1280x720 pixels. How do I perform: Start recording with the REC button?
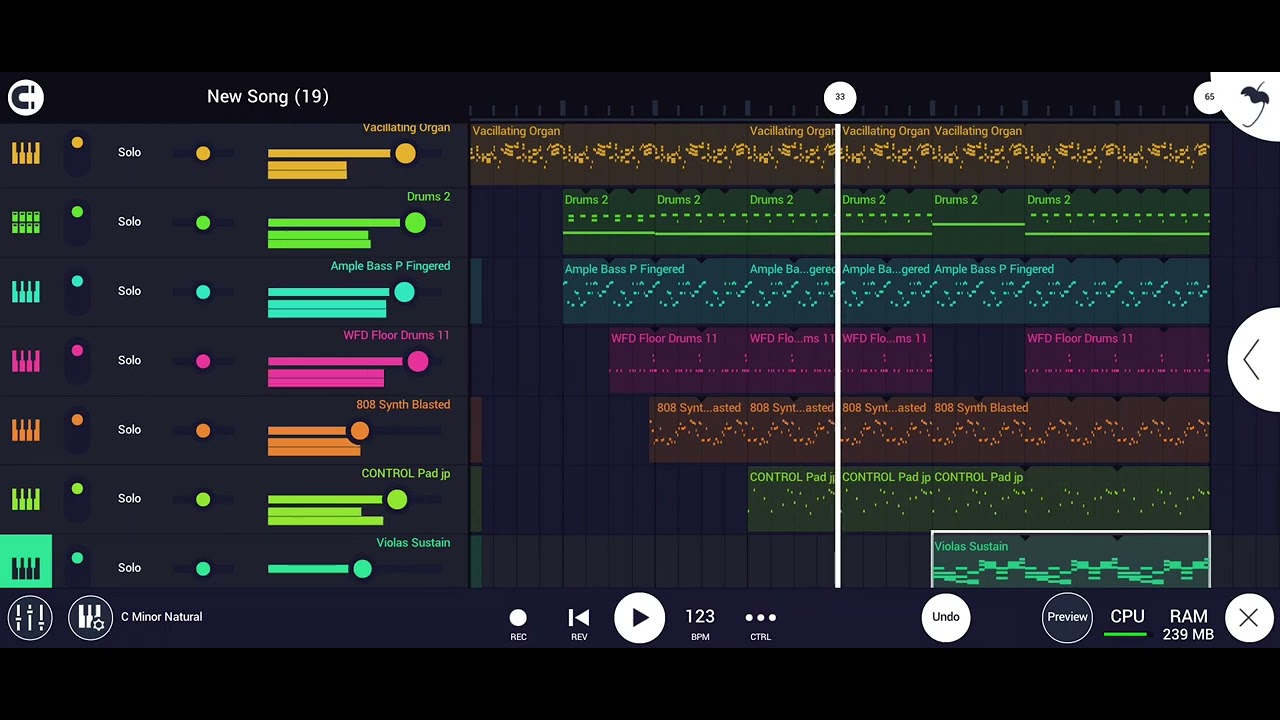(518, 623)
